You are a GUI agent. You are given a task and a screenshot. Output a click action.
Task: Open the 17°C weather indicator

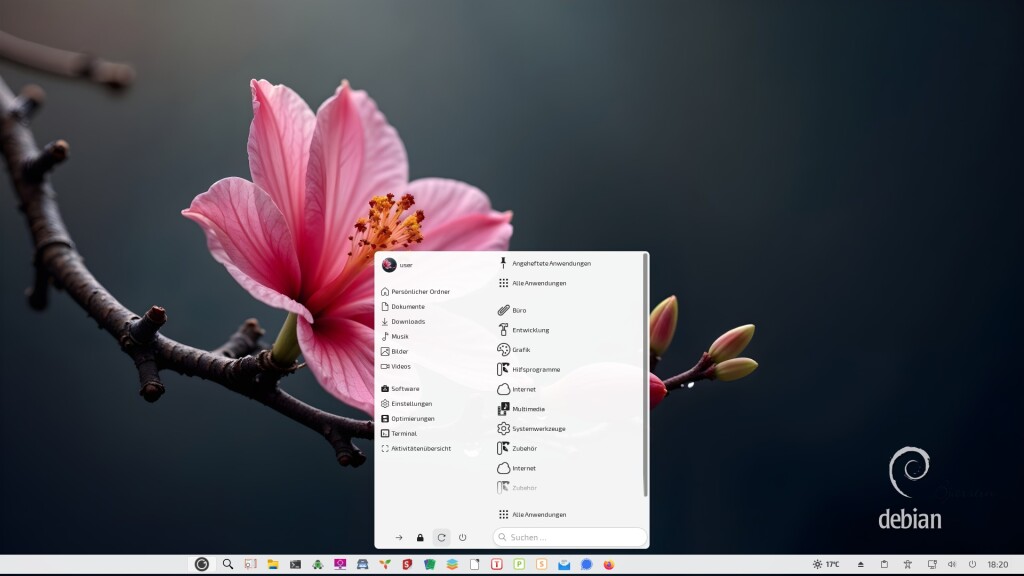tap(826, 564)
